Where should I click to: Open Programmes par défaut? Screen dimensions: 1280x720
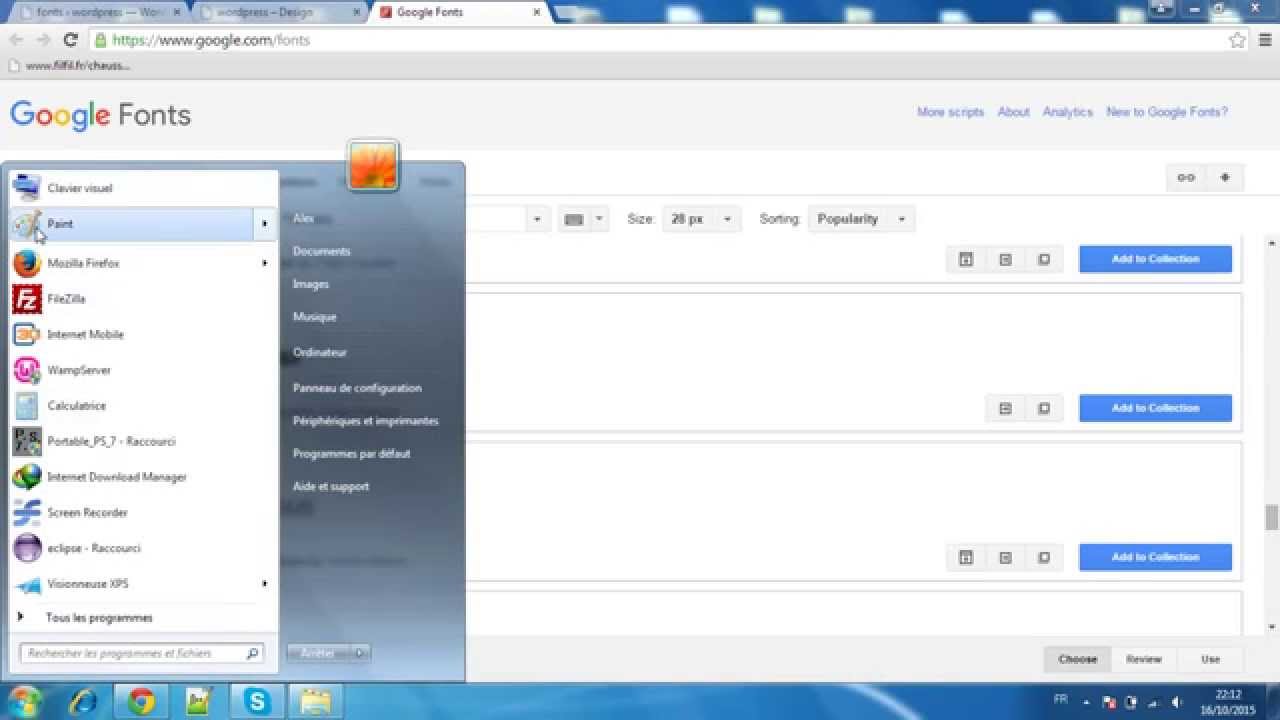click(352, 453)
